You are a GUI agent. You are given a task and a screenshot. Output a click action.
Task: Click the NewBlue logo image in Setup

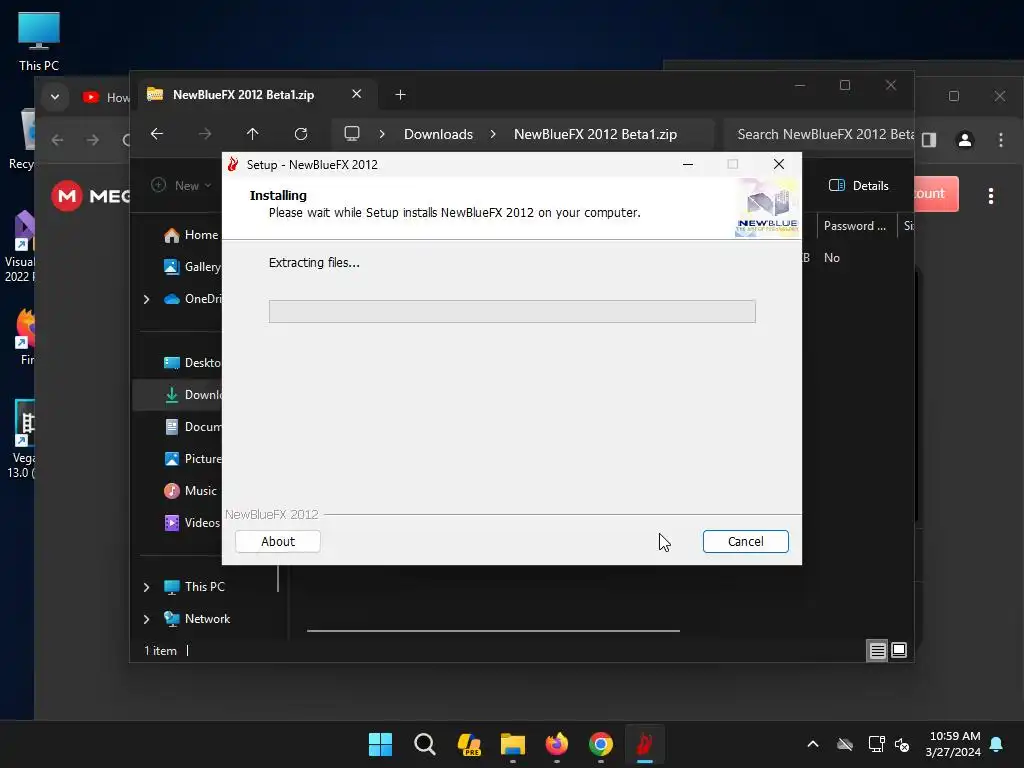click(767, 208)
